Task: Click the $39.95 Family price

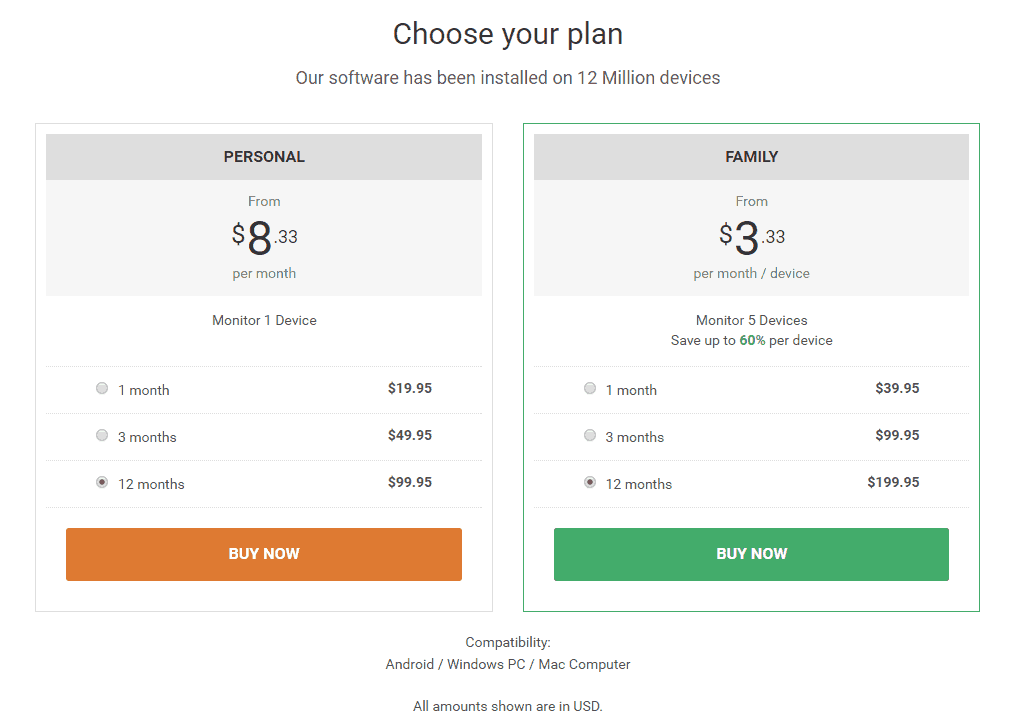Action: (x=897, y=388)
